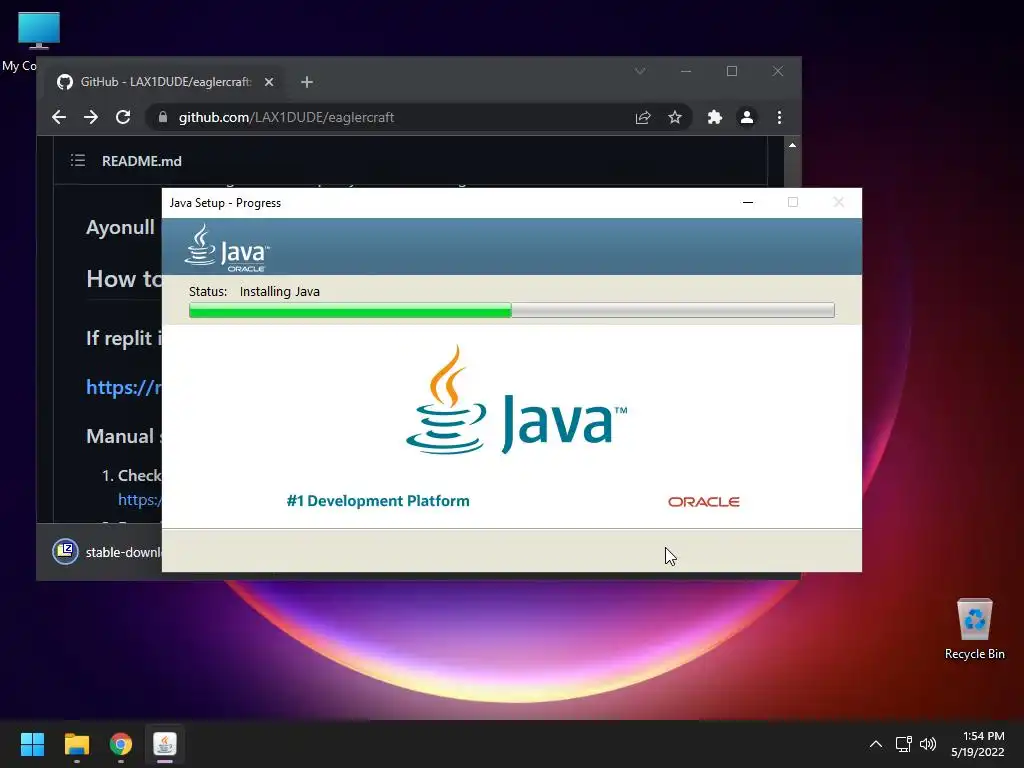Open network status tray icon
This screenshot has width=1024, height=768.
tap(903, 744)
